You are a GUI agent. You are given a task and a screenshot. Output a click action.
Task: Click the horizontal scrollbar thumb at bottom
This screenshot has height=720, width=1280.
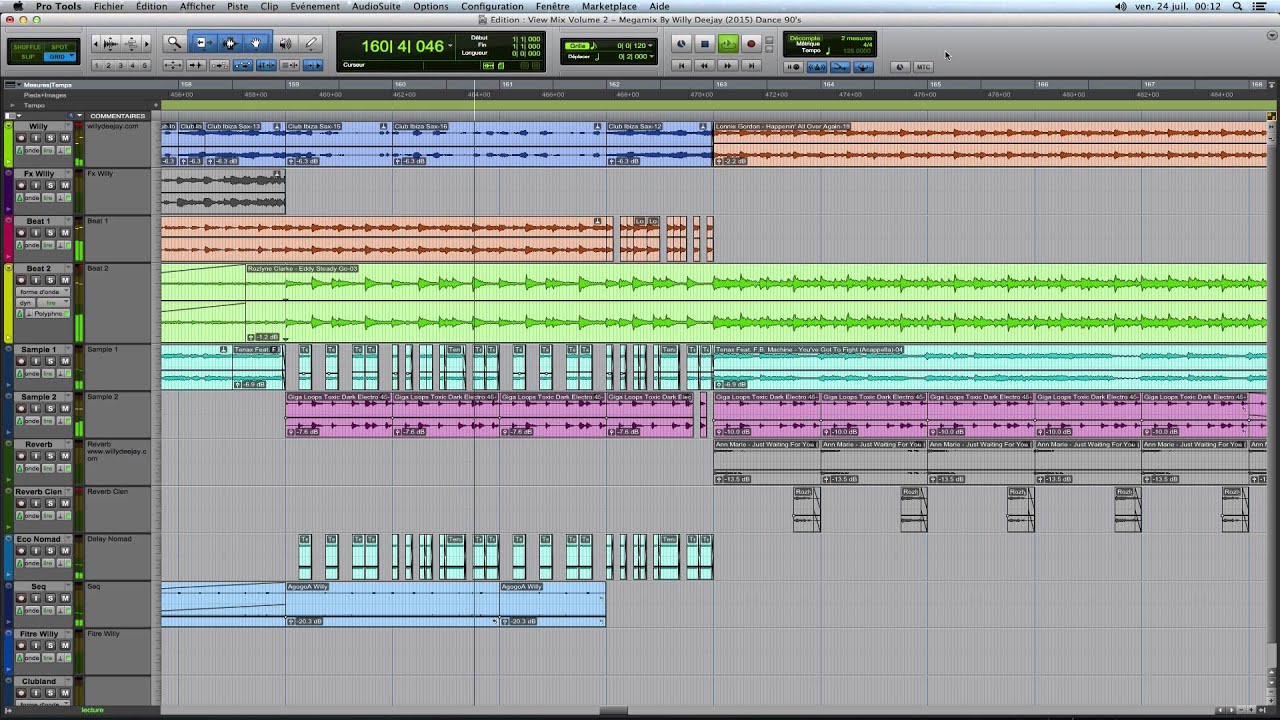(613, 711)
